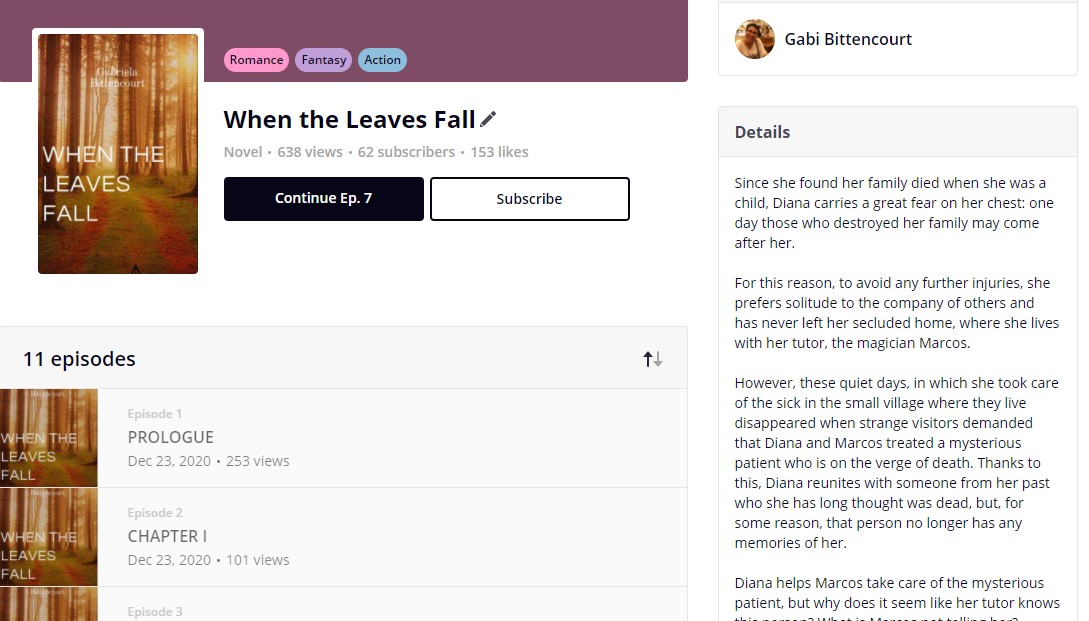Open Gabi Bittencourt's avatar picture

755,40
